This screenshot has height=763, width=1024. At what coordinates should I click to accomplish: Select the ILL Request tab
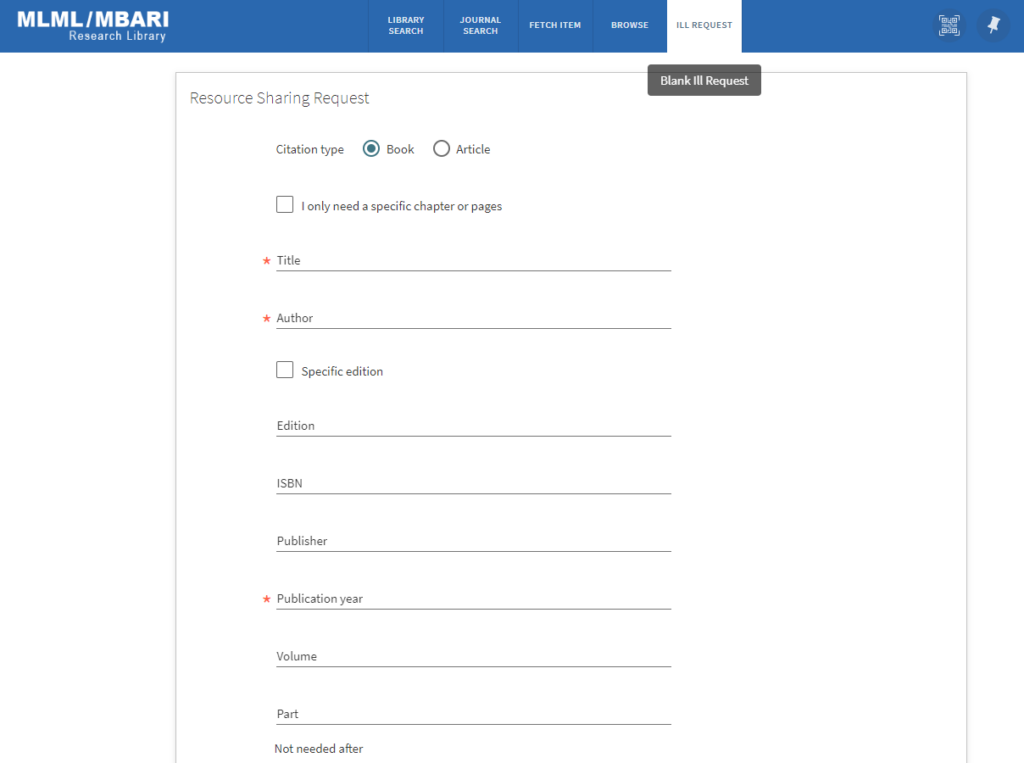point(704,26)
